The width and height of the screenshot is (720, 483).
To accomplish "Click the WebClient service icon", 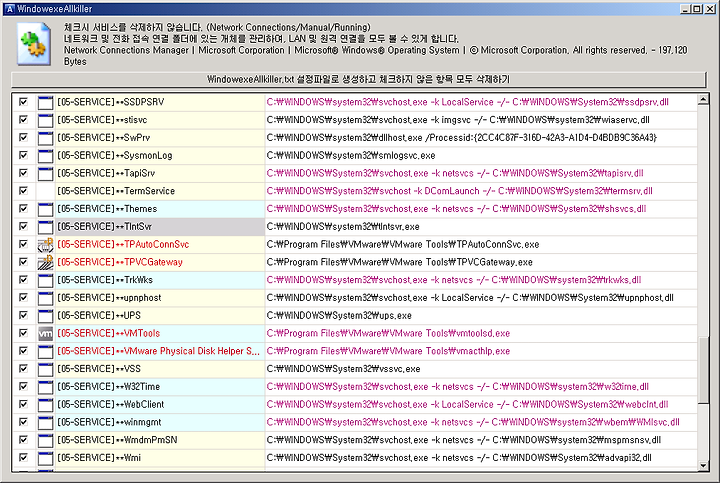I will 45,405.
